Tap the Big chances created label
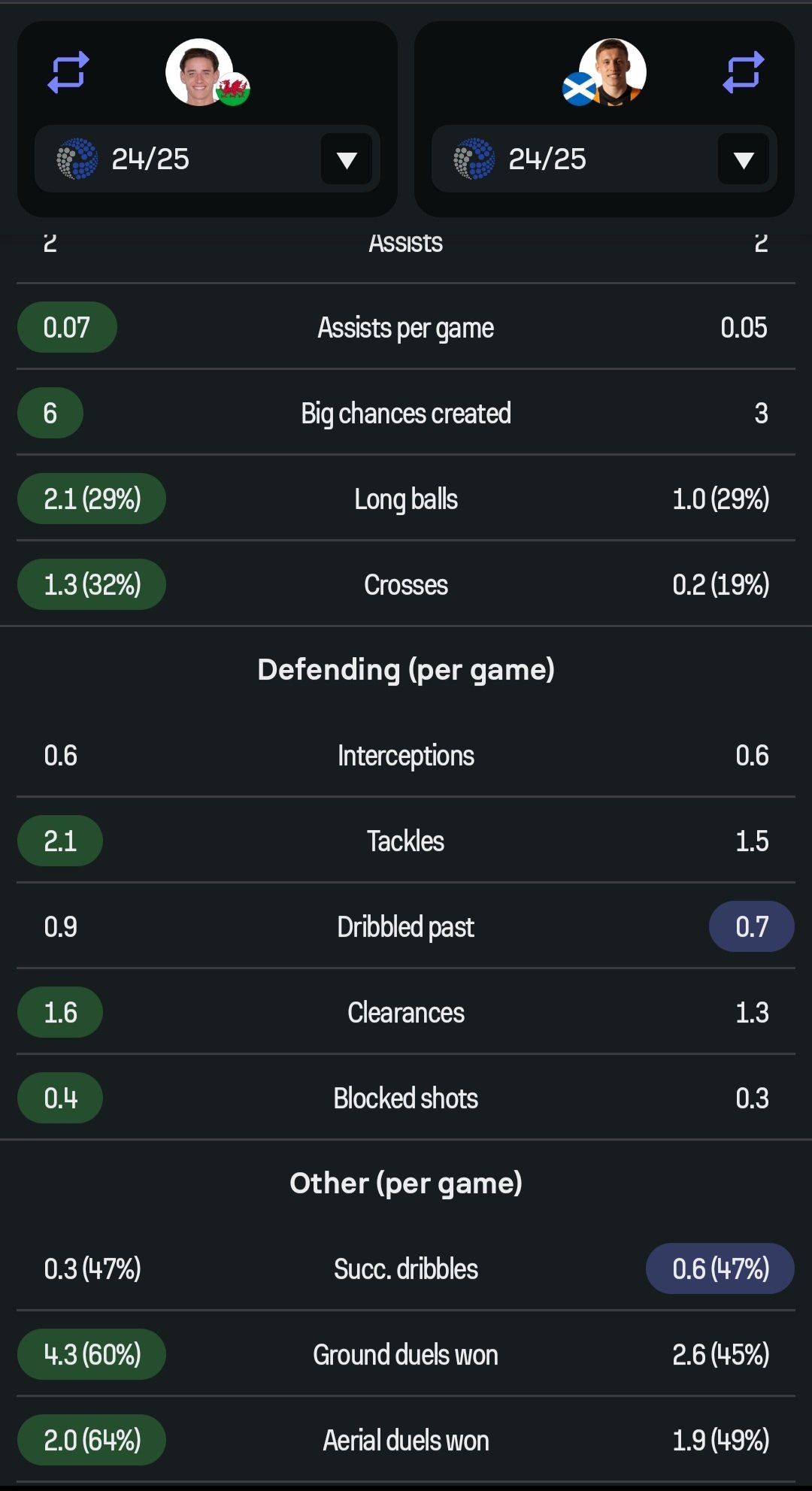This screenshot has height=1491, width=812. point(406,414)
